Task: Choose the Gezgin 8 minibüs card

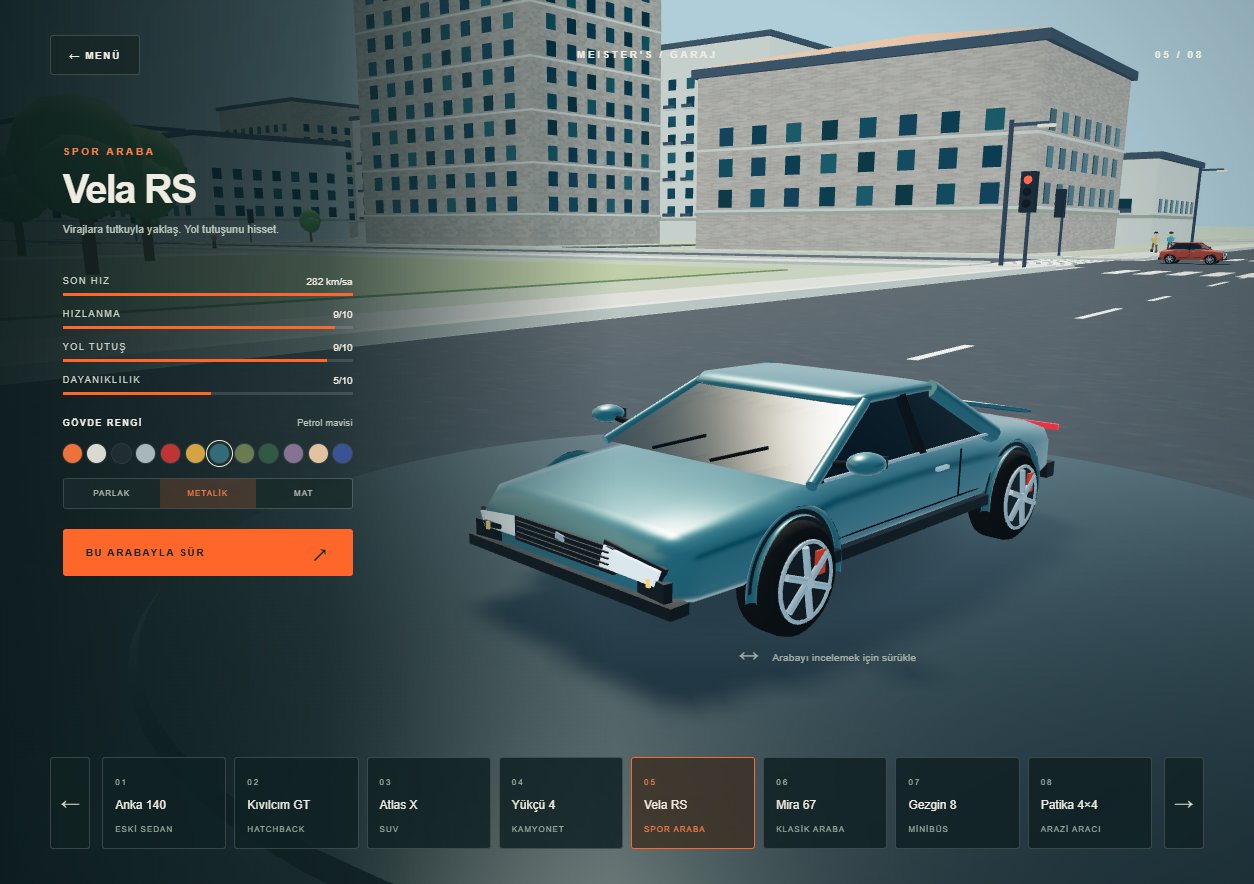Action: click(957, 803)
